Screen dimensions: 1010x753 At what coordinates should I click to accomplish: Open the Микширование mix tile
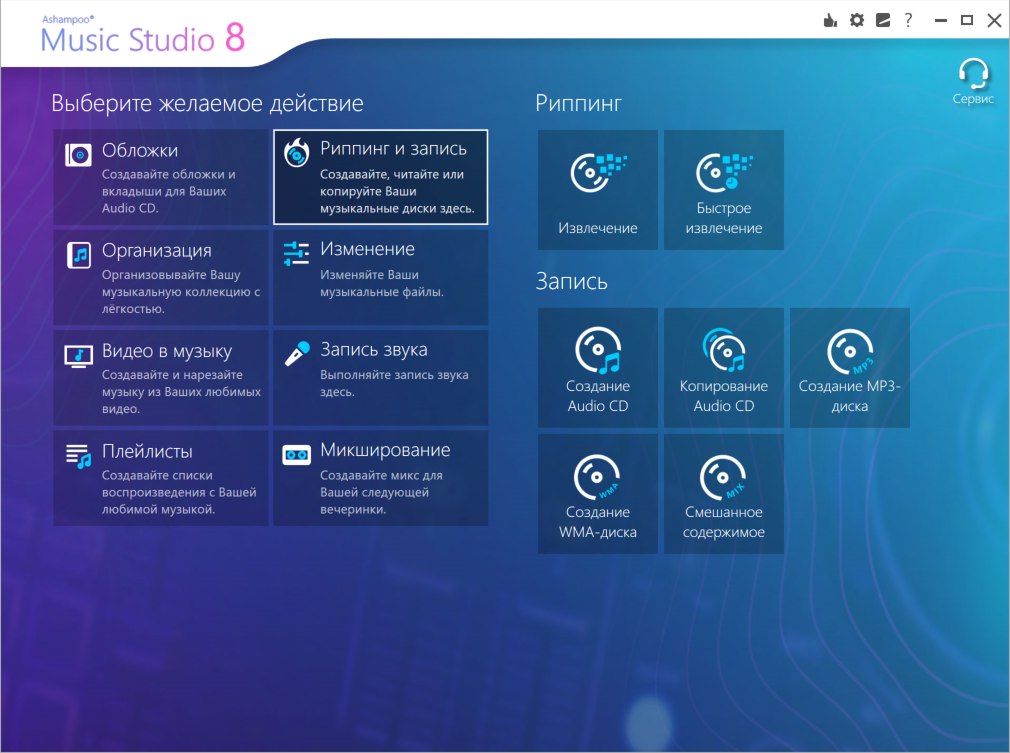381,479
